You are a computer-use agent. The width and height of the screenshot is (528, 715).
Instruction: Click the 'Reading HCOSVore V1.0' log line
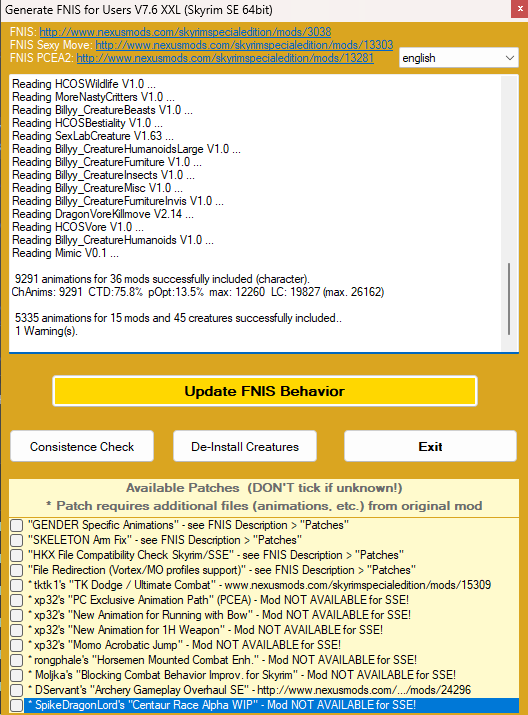(78, 227)
